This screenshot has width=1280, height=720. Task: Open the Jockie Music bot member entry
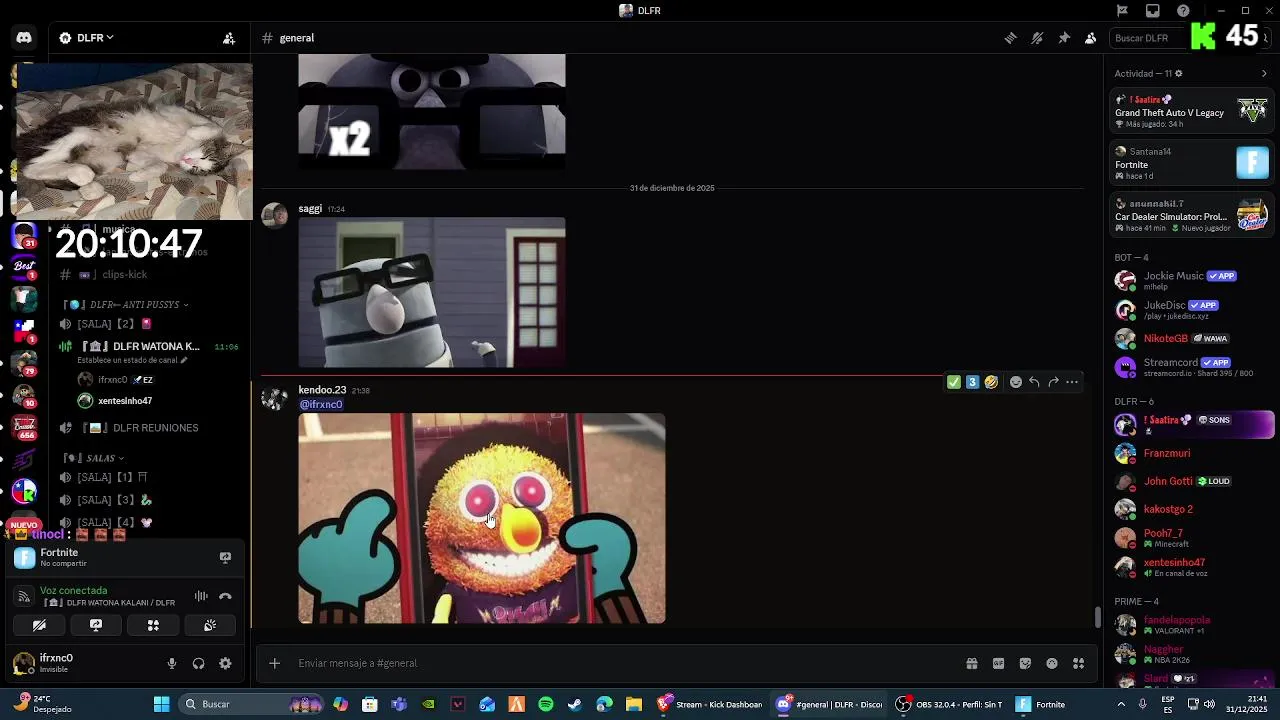point(1190,280)
